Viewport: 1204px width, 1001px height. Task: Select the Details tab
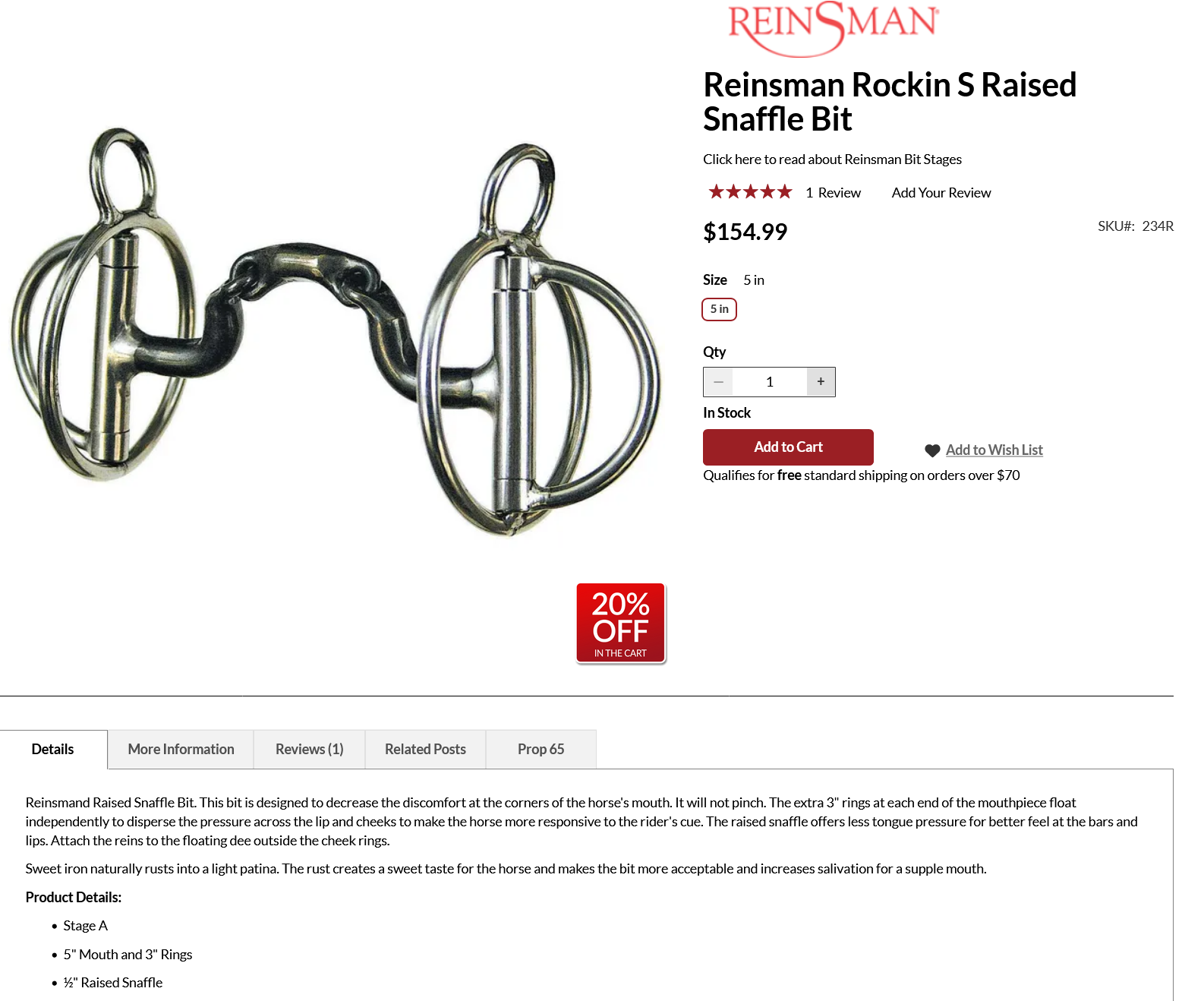[x=53, y=750]
